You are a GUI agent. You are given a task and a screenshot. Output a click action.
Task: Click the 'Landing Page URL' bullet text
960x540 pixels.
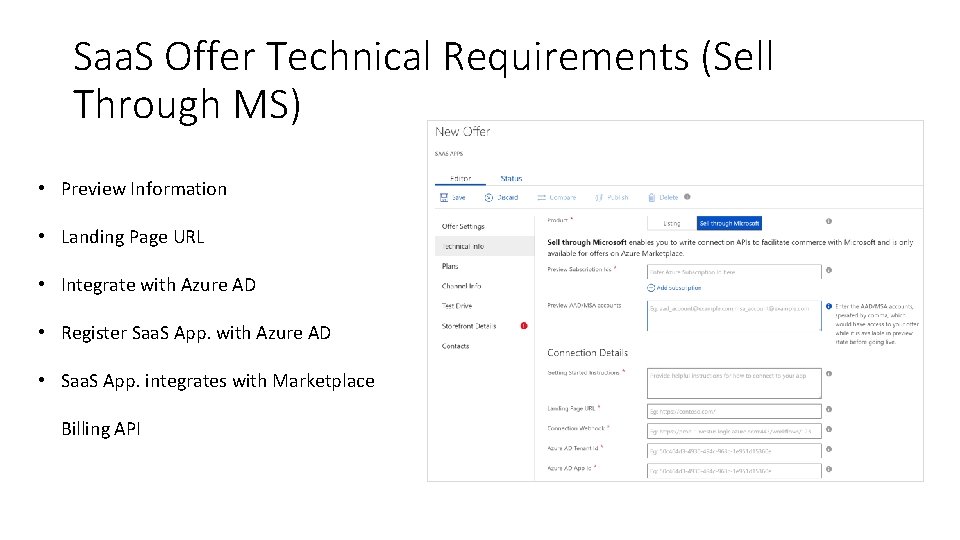coord(133,237)
